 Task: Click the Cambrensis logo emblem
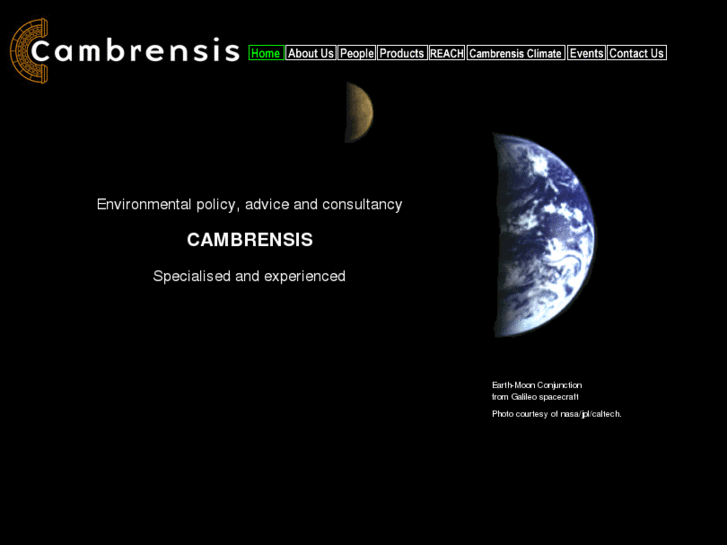click(29, 51)
